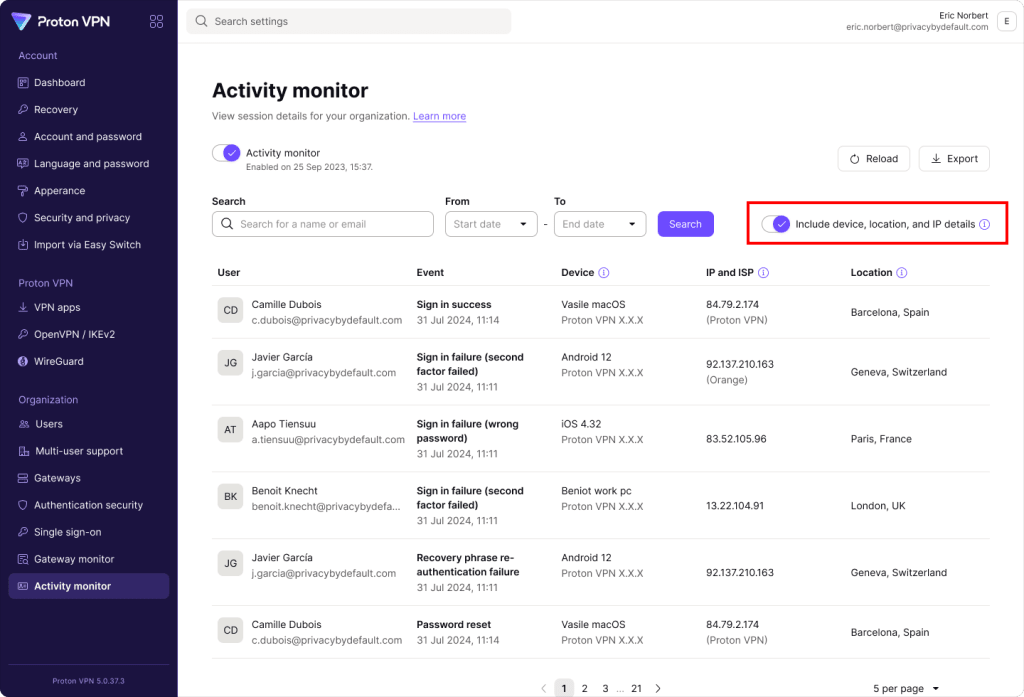Click IP address 83.52.105.96
This screenshot has width=1024, height=697.
tap(736, 439)
